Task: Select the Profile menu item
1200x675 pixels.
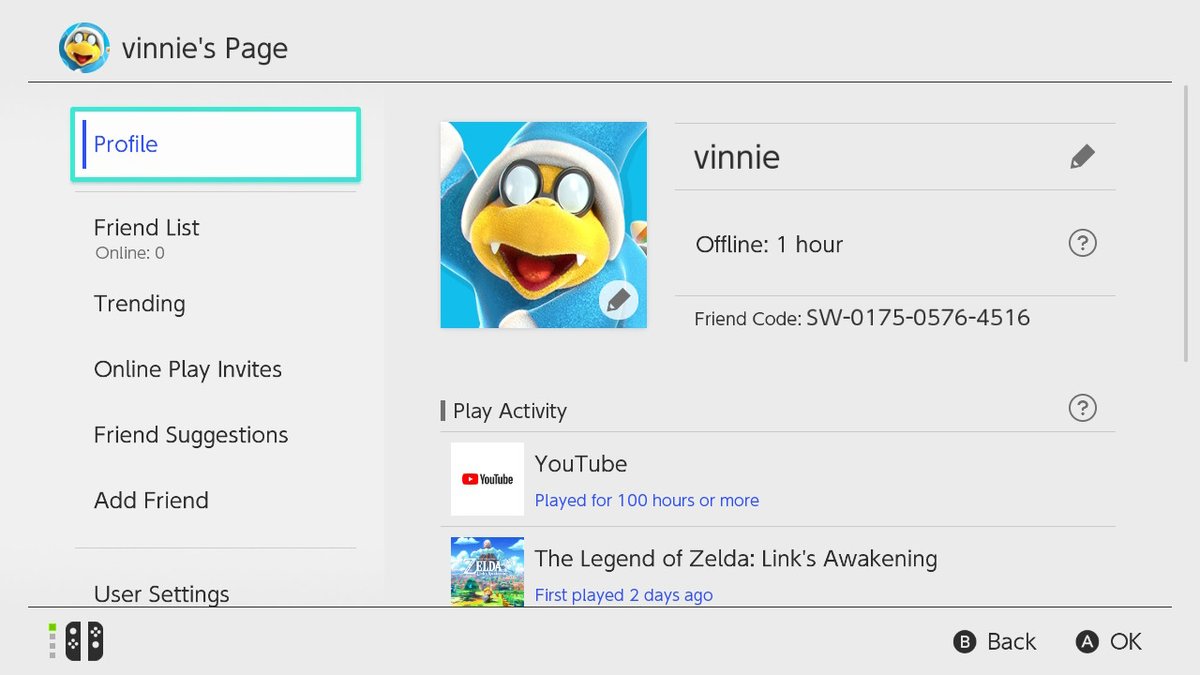Action: (216, 144)
